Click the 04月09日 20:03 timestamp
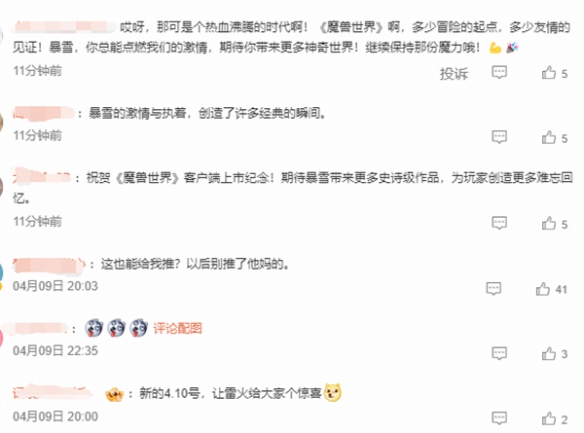 click(x=55, y=286)
